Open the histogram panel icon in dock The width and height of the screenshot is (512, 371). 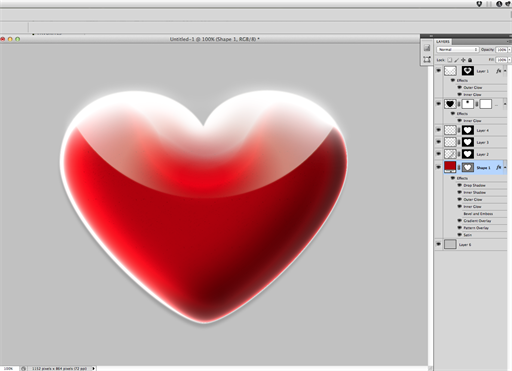[427, 48]
